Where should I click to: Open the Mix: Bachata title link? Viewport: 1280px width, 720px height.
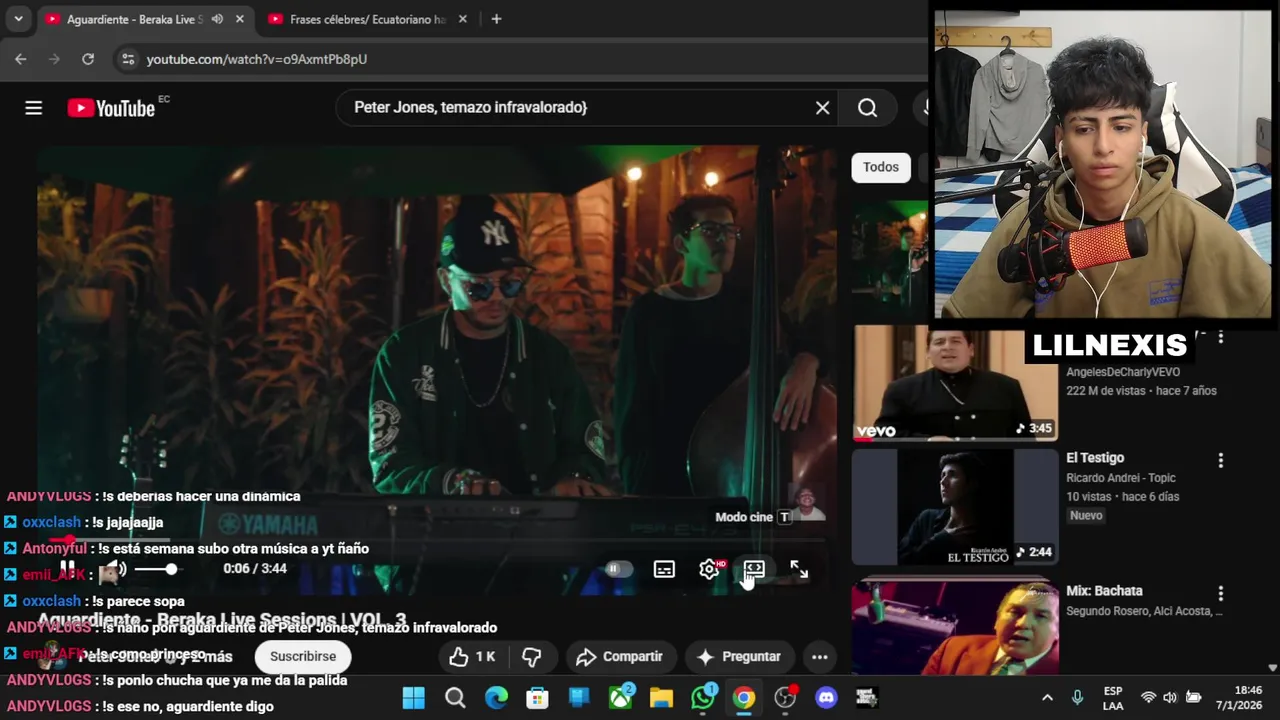pos(1104,591)
